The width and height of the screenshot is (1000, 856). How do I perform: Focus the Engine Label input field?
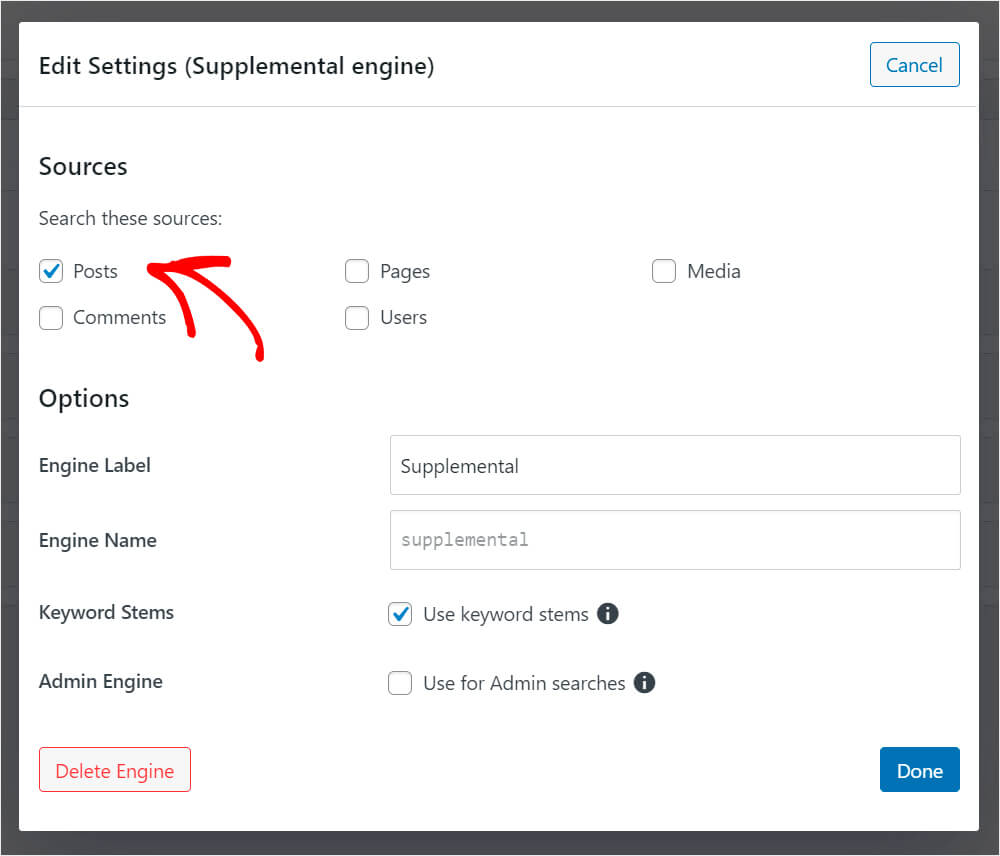(675, 465)
